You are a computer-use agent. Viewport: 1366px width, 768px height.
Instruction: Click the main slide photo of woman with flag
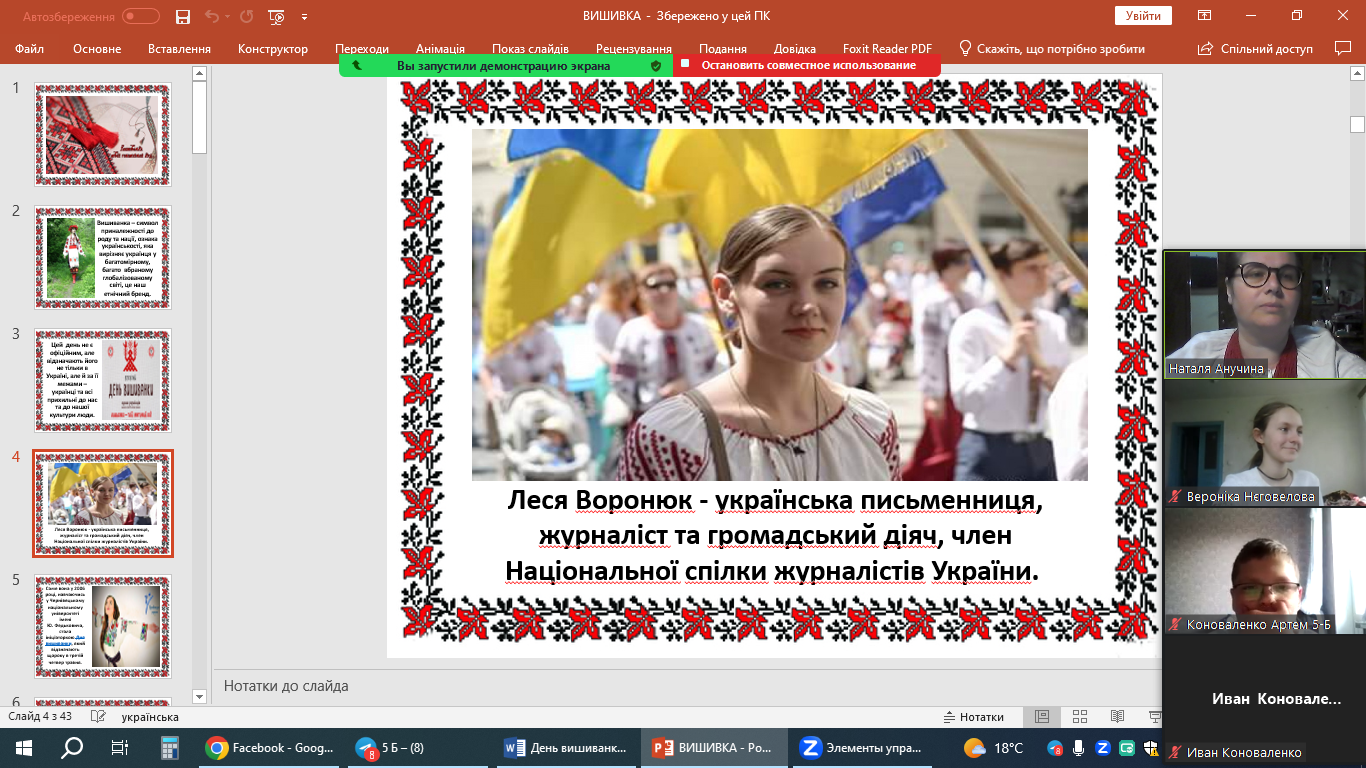(779, 305)
